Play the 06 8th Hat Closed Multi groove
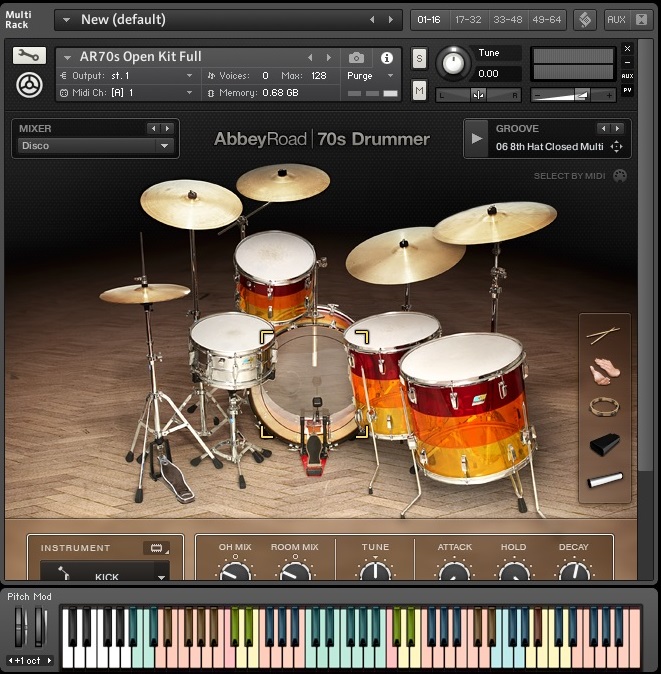 pyautogui.click(x=476, y=138)
